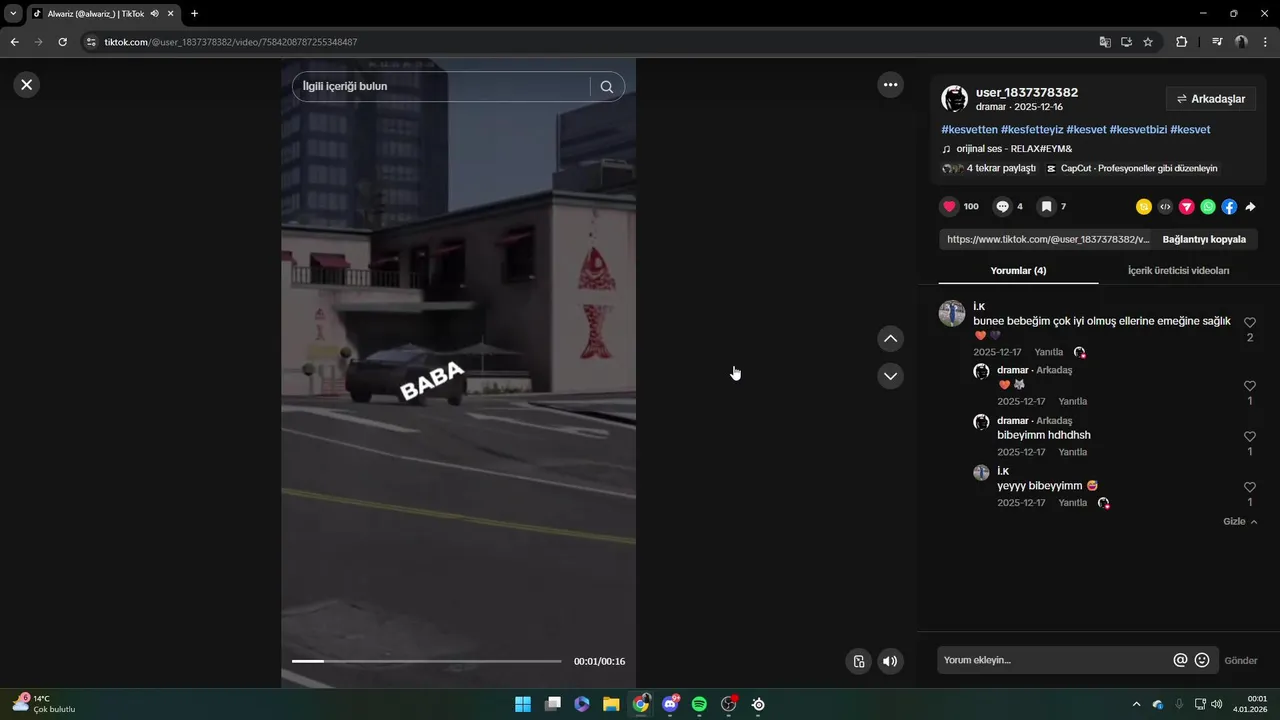1280x720 pixels.
Task: Open Spotify from the taskbar
Action: point(699,704)
